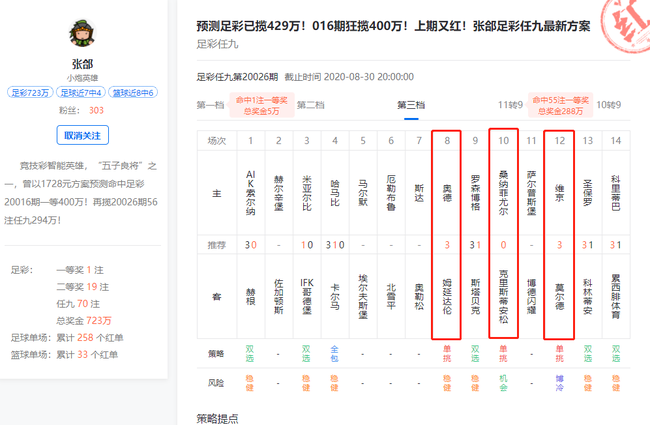Click away team 克里斯蒂安松 cell
Screen dimensions: 650x425
pyautogui.click(x=503, y=296)
